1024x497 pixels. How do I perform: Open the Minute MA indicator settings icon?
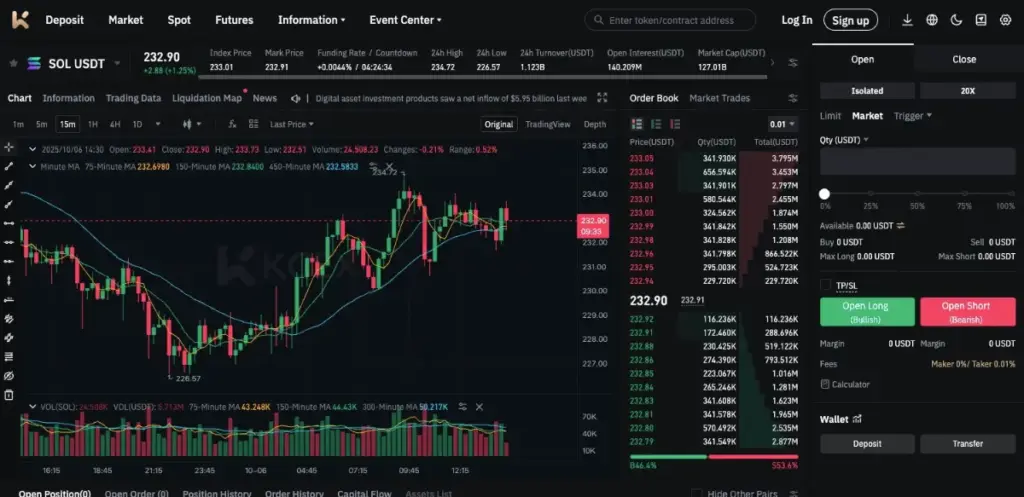point(373,167)
